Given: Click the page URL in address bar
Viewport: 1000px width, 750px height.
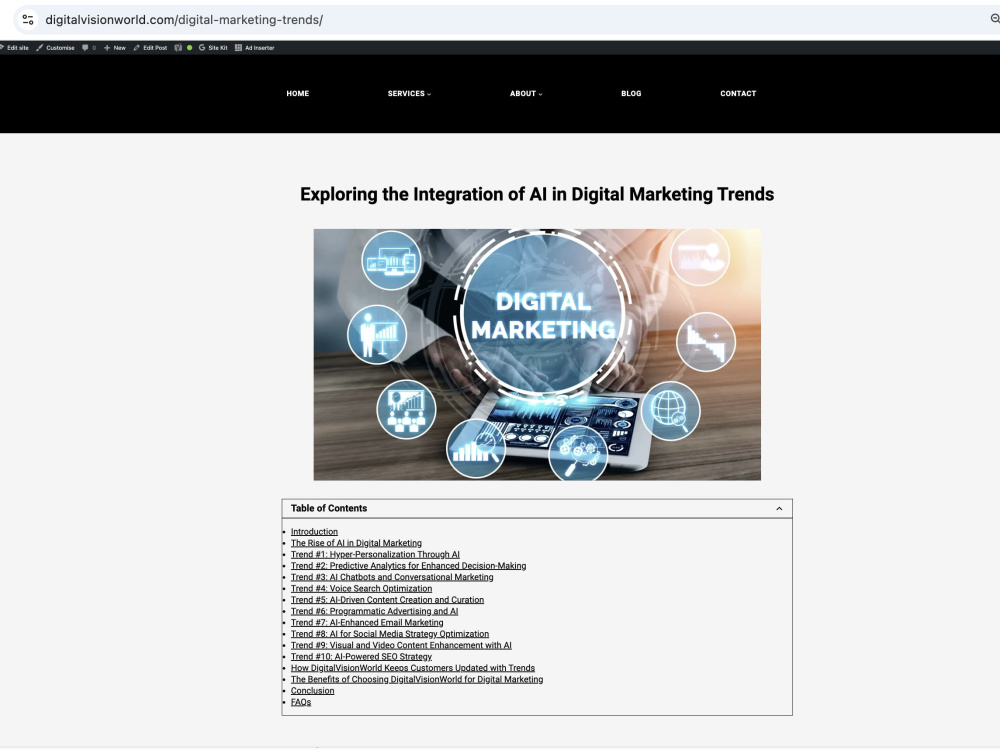Looking at the screenshot, I should 184,20.
